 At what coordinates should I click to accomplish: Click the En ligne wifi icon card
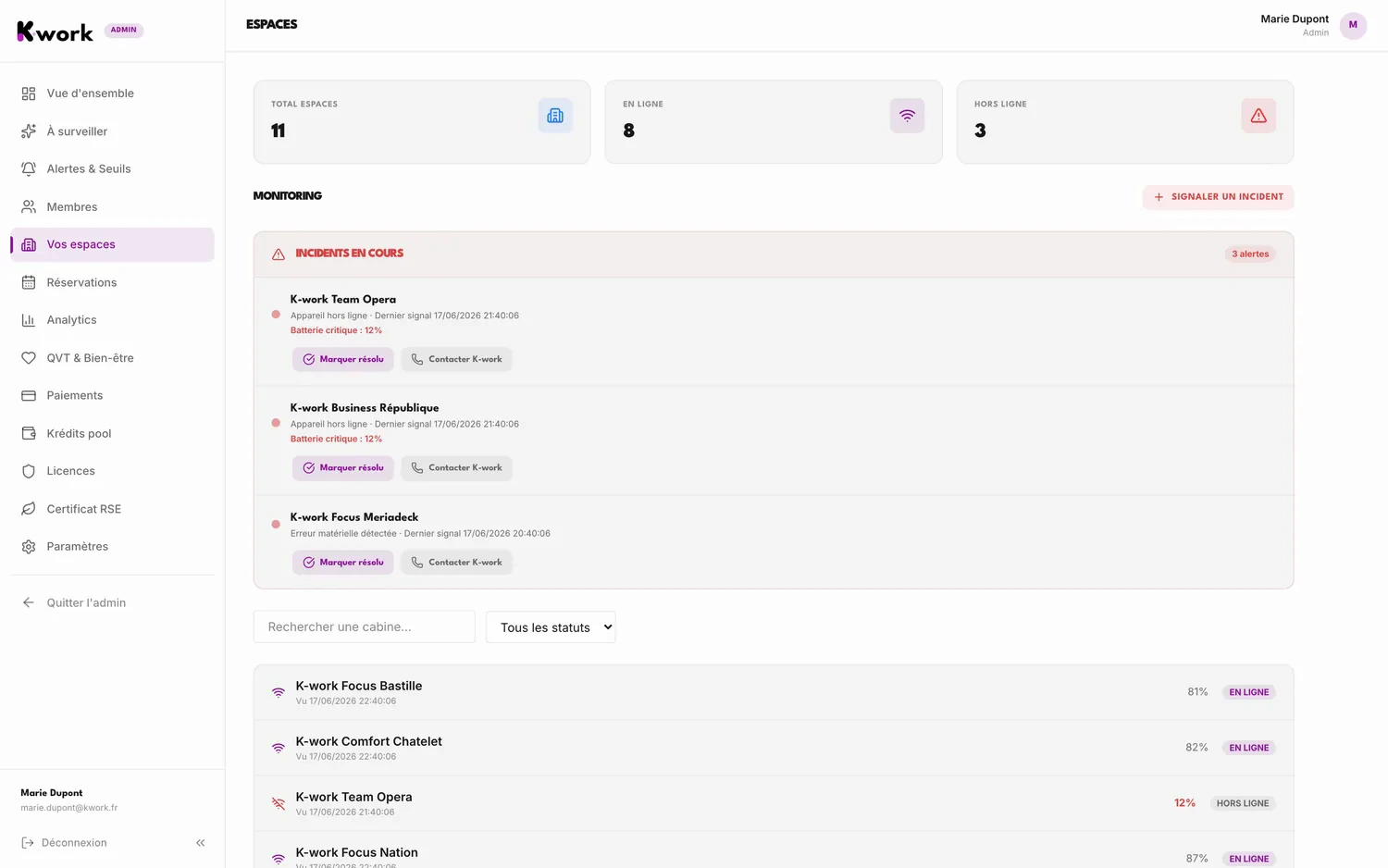907,116
